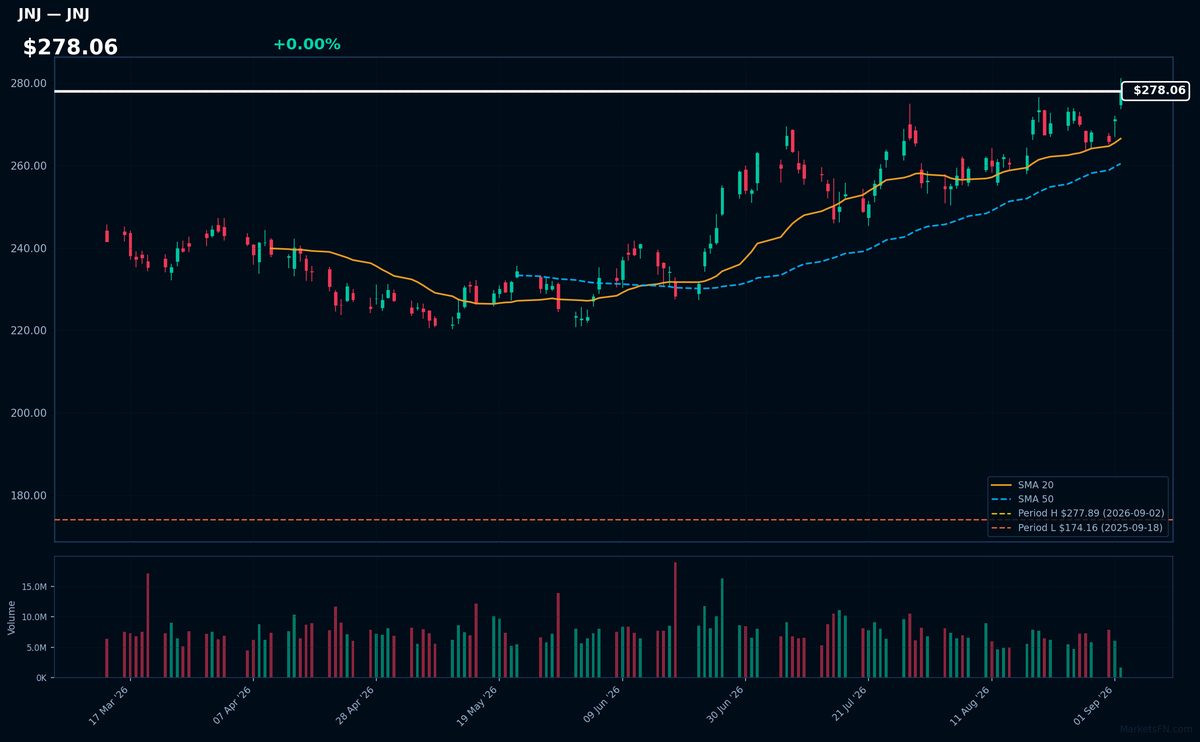Image resolution: width=1200 pixels, height=742 pixels.
Task: Click the 15.0M volume axis label
Action: pos(35,586)
